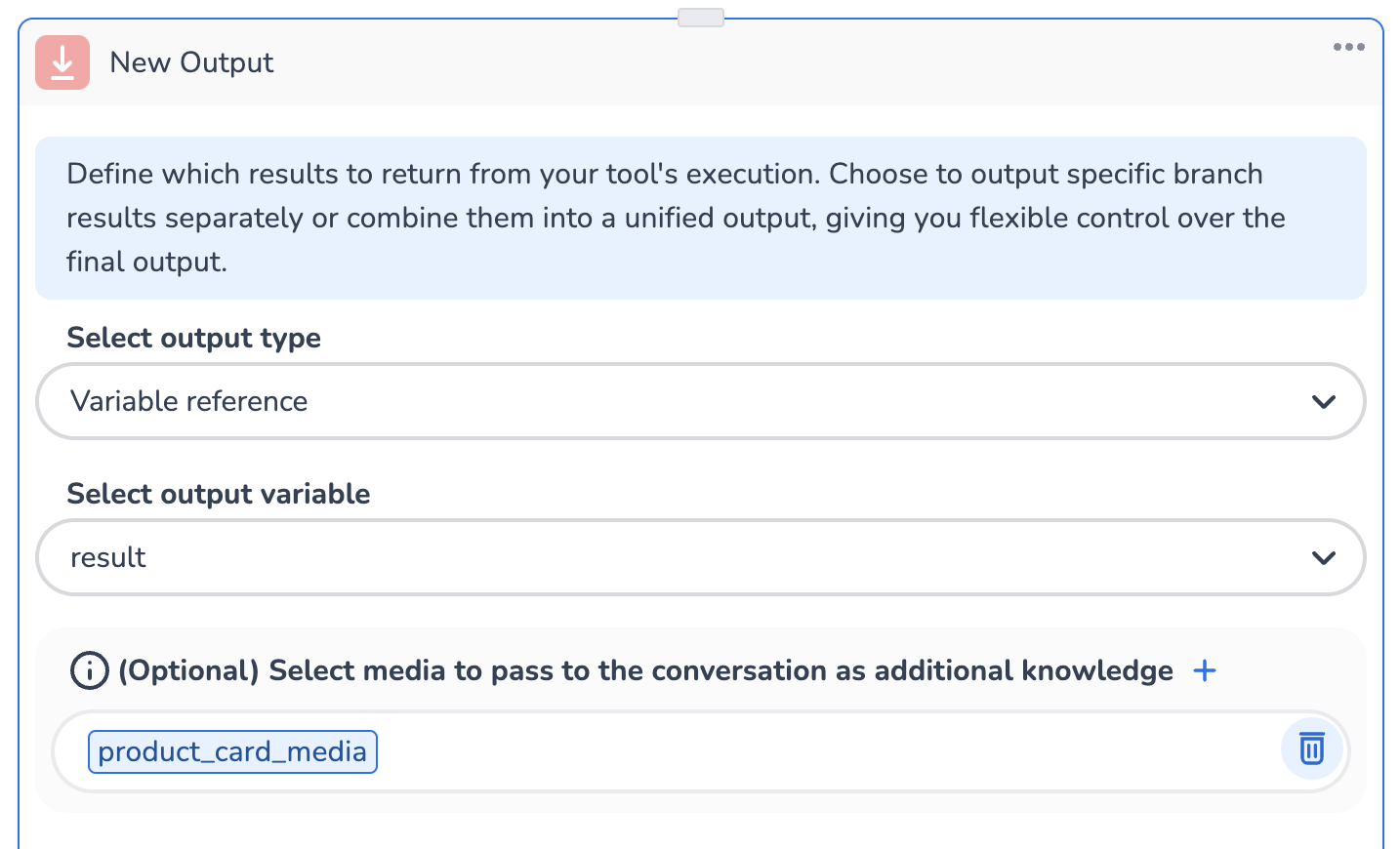Collapse the result variable dropdown chevron
This screenshot has width=1400, height=849.
click(x=1324, y=557)
